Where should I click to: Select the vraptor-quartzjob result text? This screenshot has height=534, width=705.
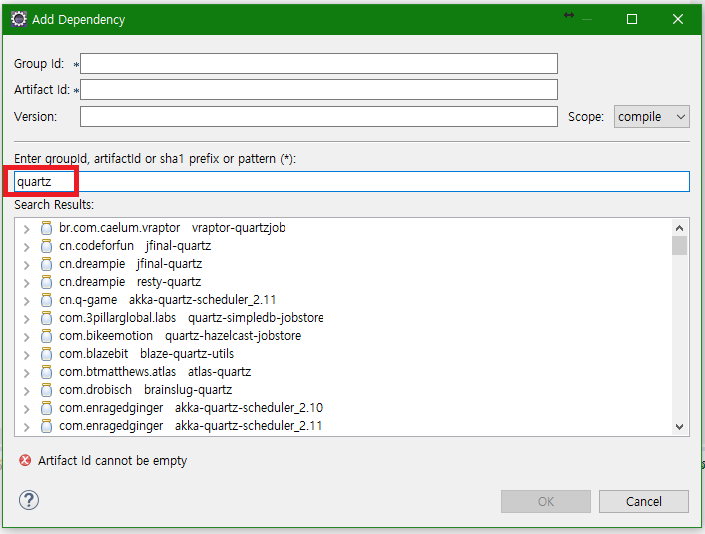click(x=239, y=228)
